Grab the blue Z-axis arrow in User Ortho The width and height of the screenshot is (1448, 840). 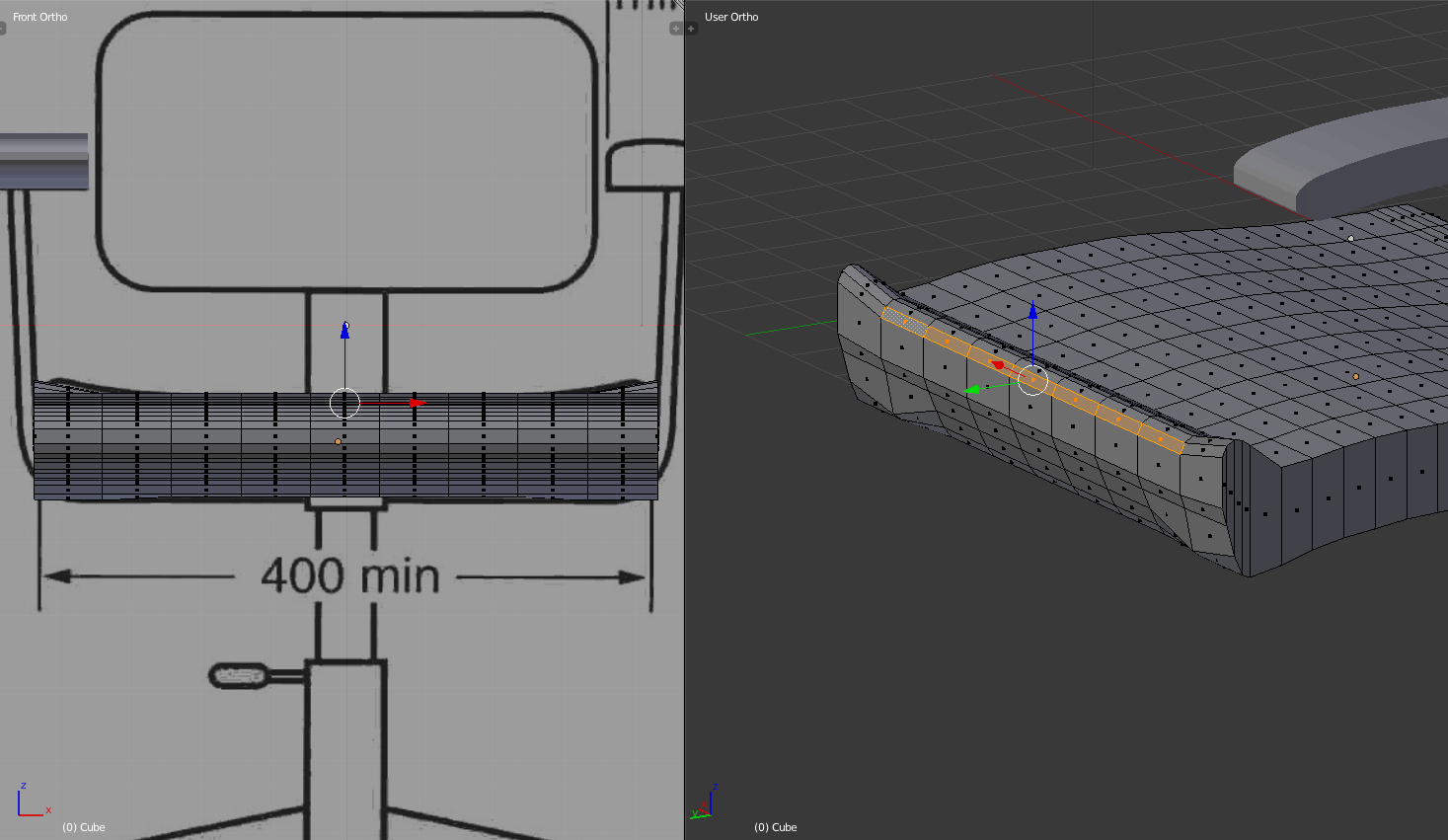click(1032, 312)
